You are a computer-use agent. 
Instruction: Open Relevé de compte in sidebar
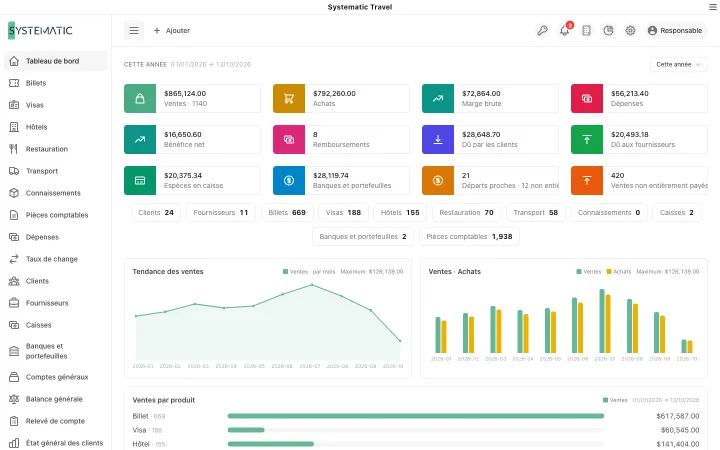click(56, 421)
